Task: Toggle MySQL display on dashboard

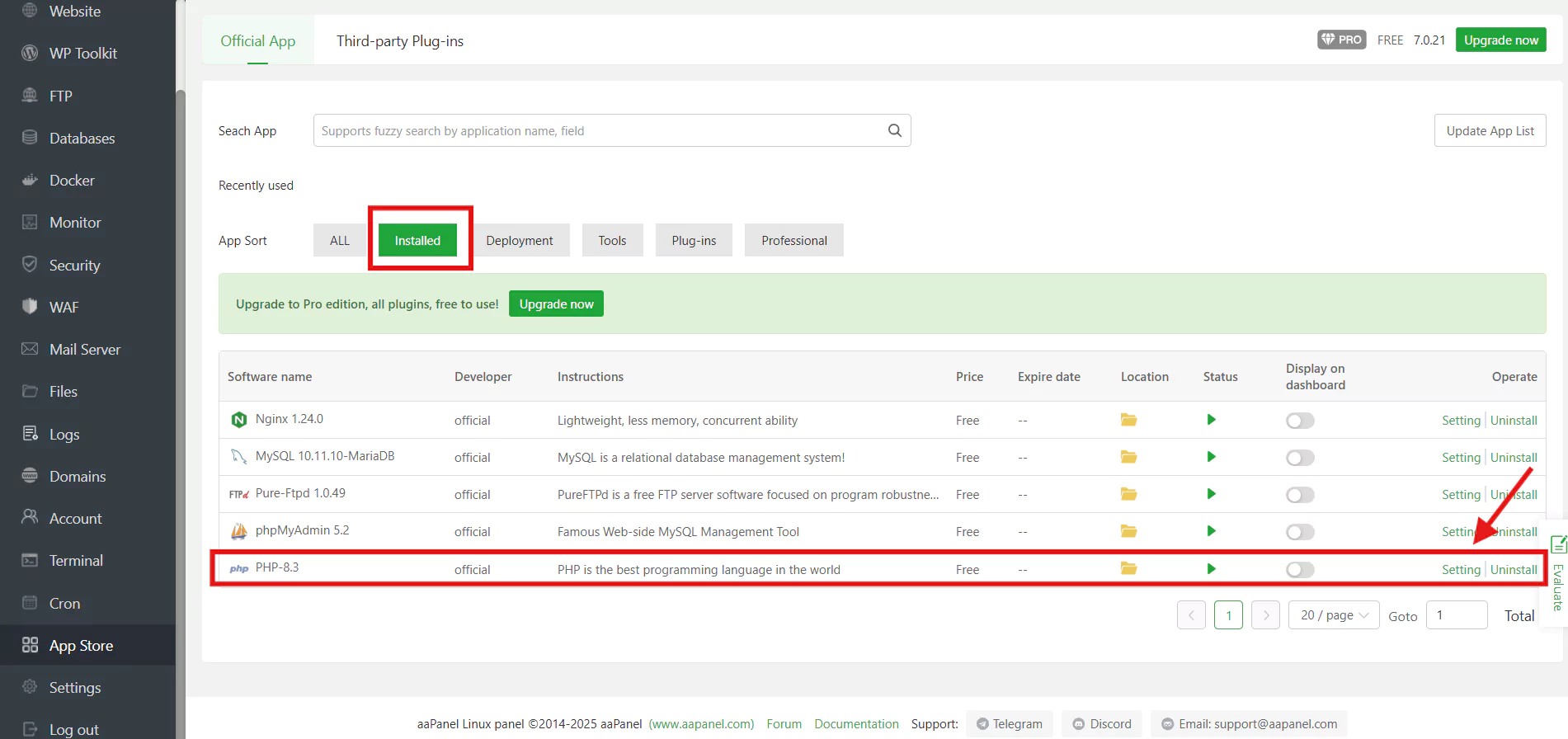Action: (x=1300, y=458)
